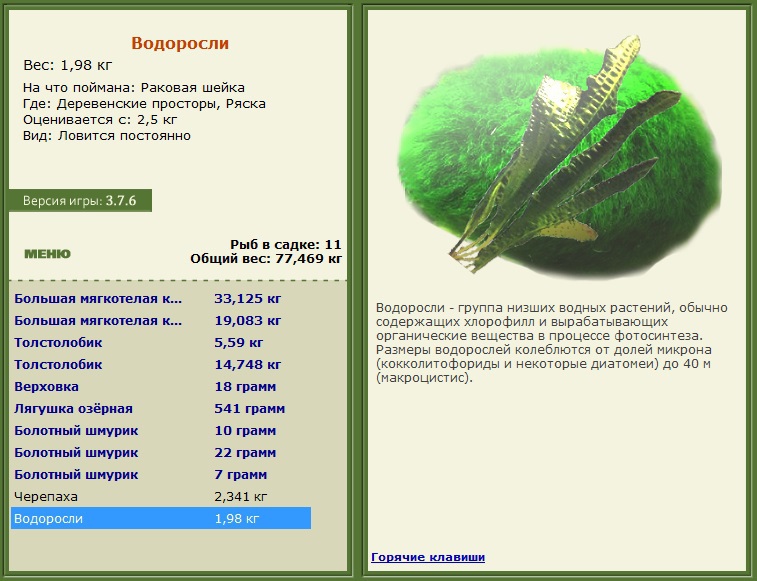This screenshot has height=581, width=757.
Task: Open the Горячие клавиши link
Action: tap(428, 557)
